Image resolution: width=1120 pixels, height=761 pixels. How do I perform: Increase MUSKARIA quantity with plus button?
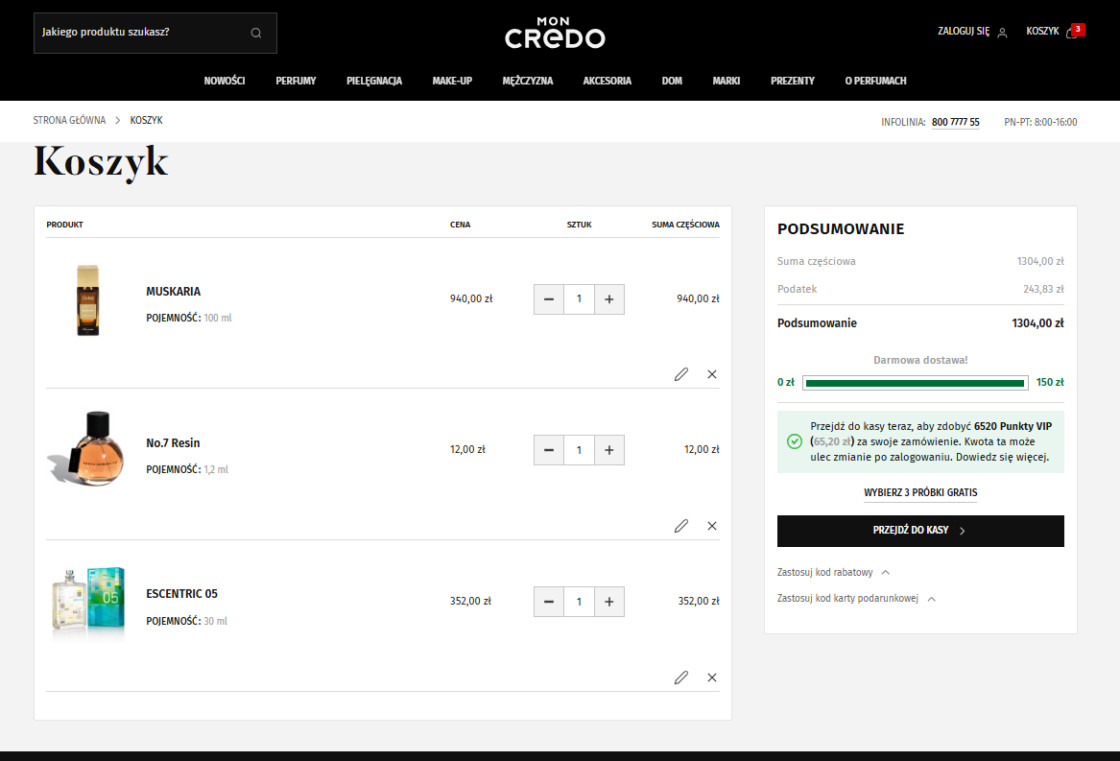[609, 299]
